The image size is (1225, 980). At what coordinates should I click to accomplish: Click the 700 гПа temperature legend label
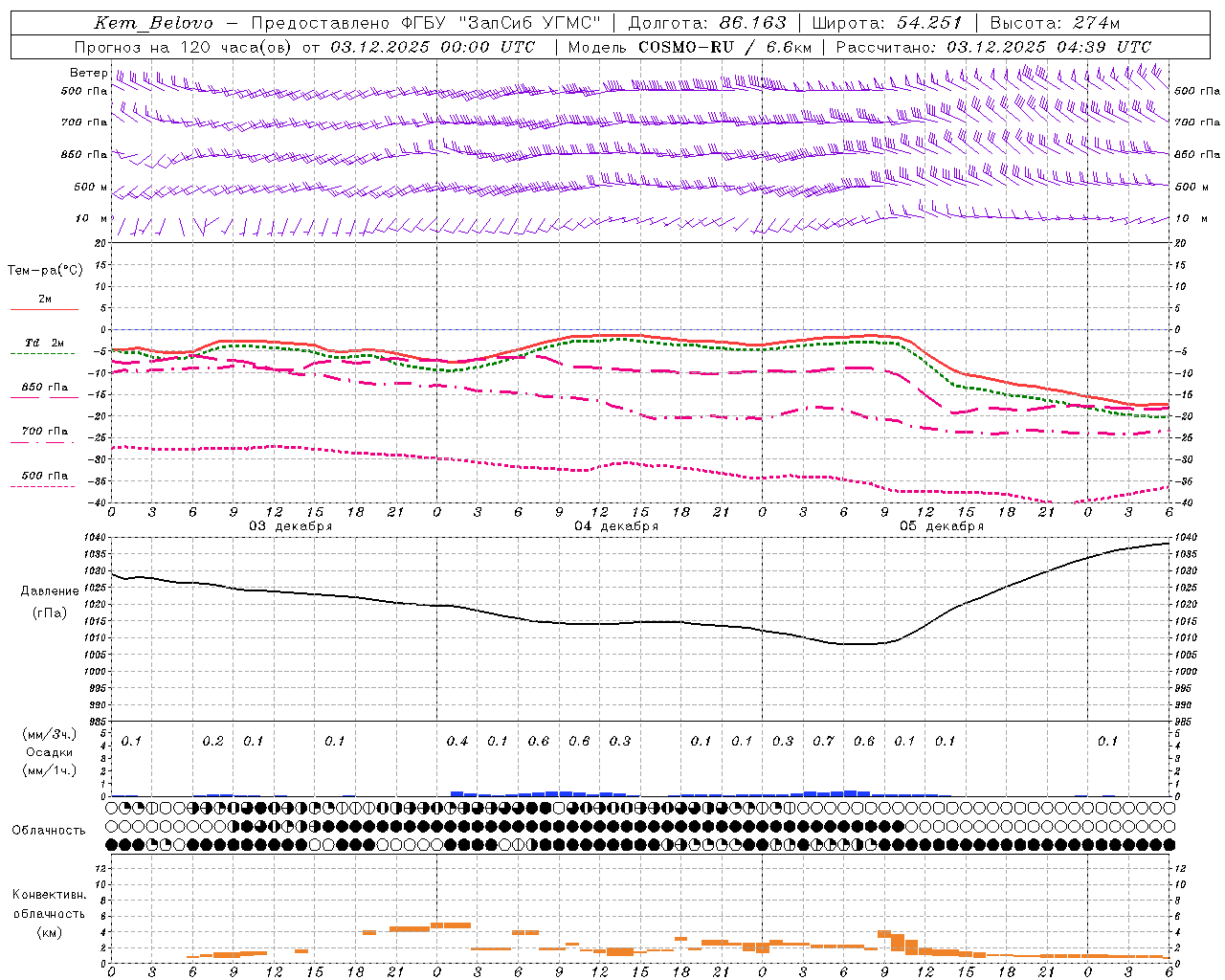(45, 432)
